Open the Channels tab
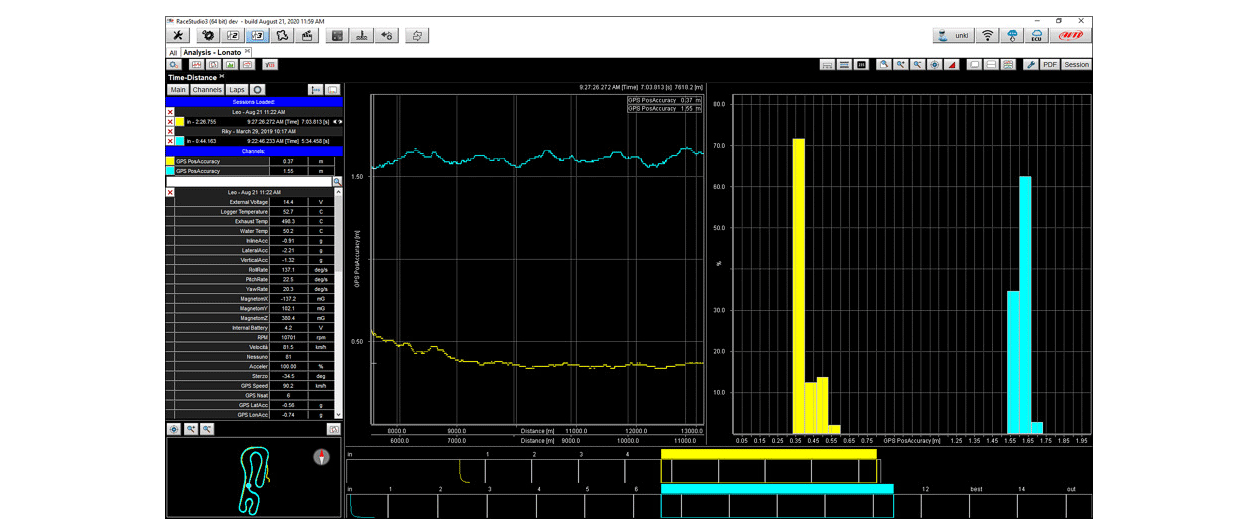 click(207, 90)
